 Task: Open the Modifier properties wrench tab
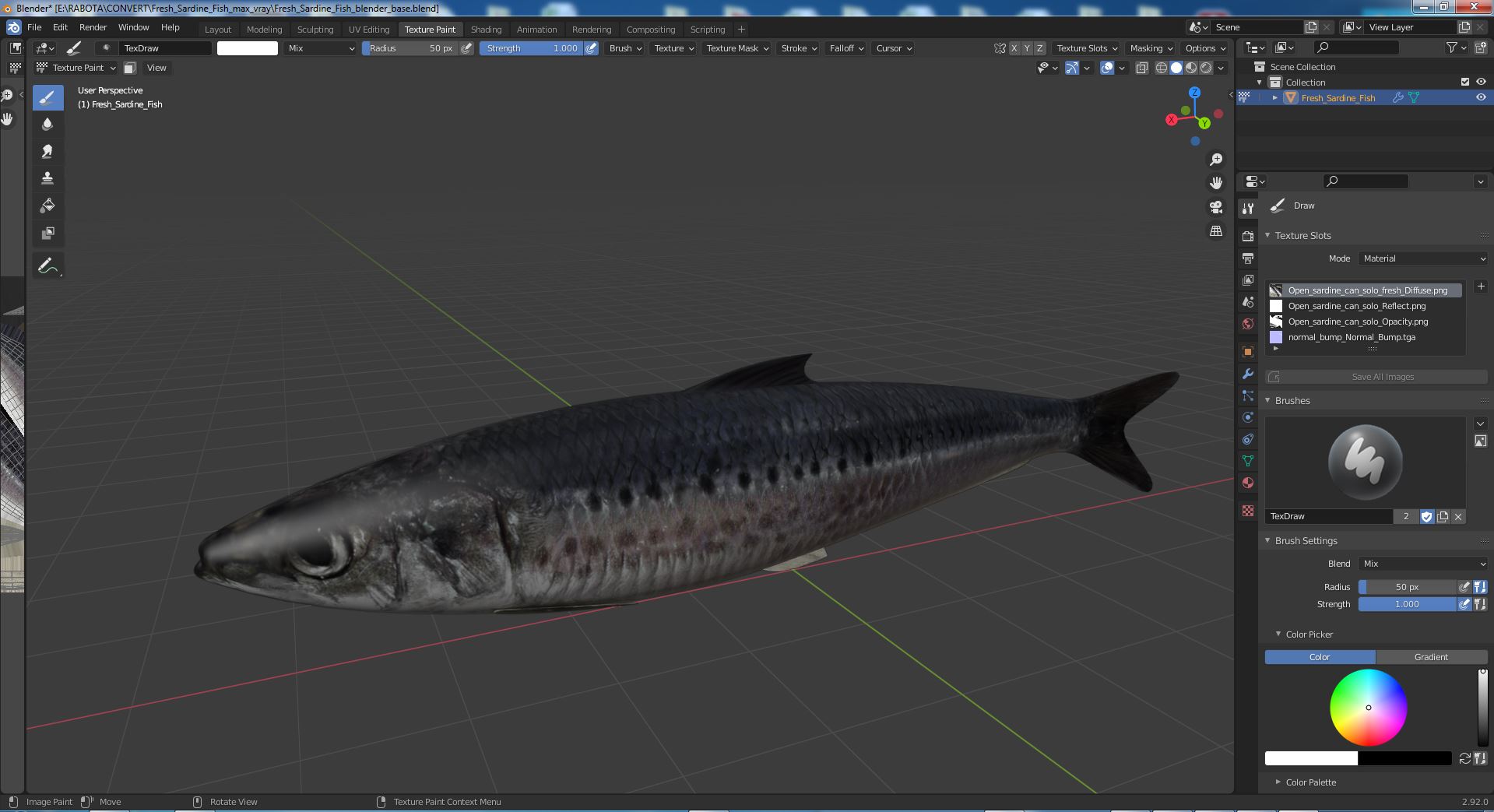click(x=1248, y=374)
